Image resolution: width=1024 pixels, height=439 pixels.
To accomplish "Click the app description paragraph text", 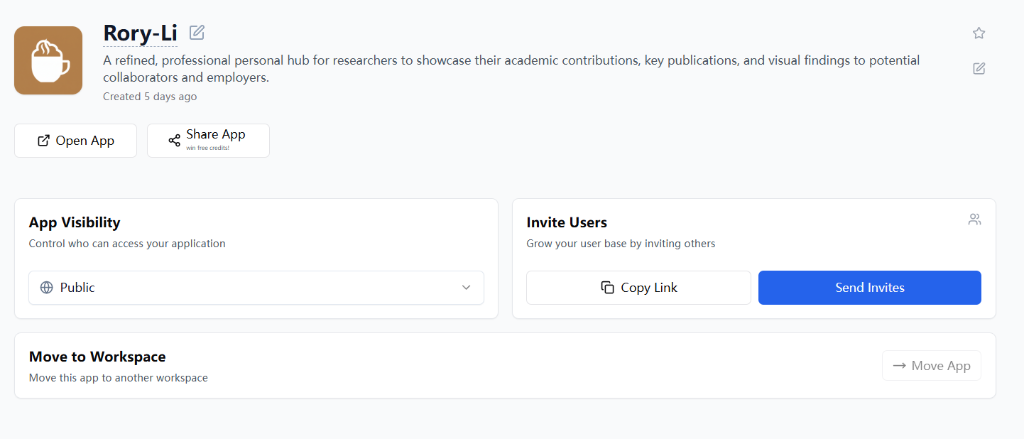I will 511,69.
